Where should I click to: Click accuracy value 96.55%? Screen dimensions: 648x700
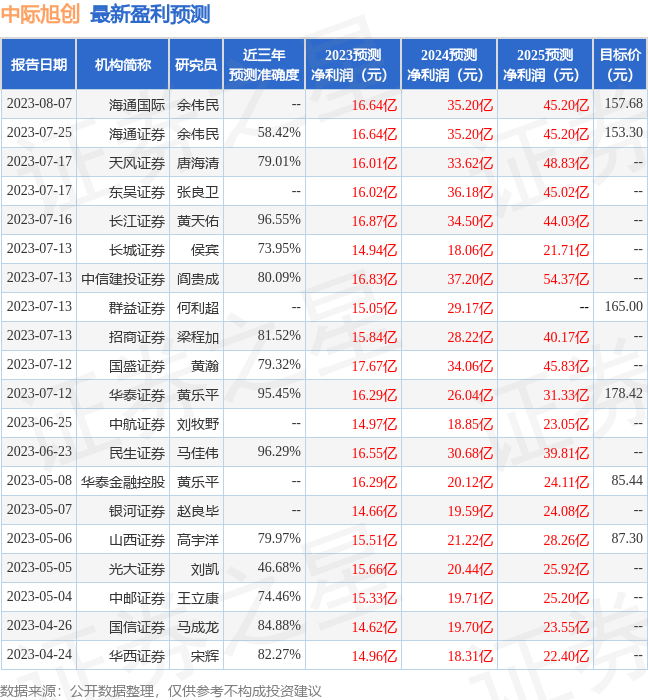[x=279, y=220]
